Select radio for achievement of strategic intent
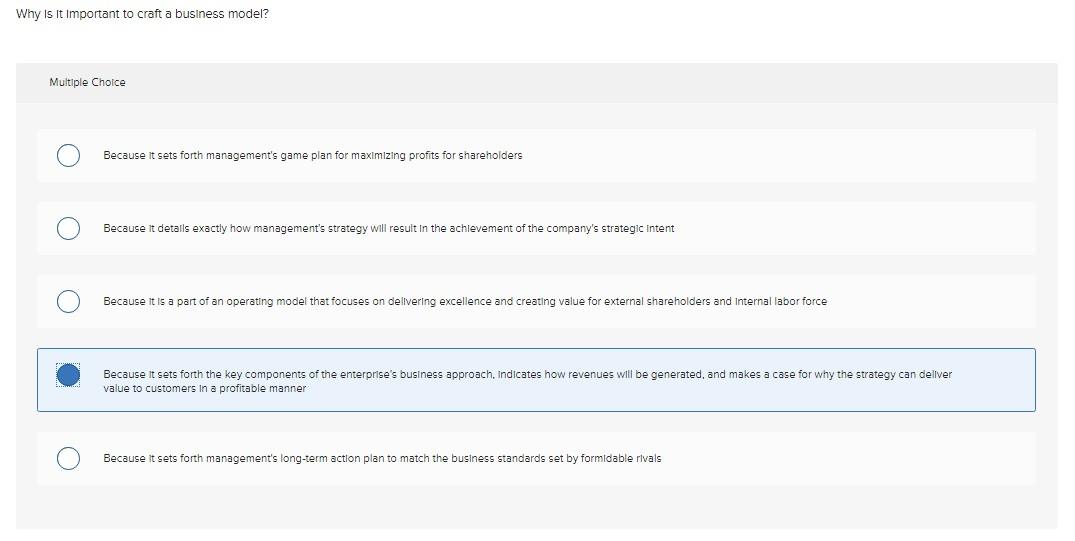The height and width of the screenshot is (541, 1075). pos(68,228)
